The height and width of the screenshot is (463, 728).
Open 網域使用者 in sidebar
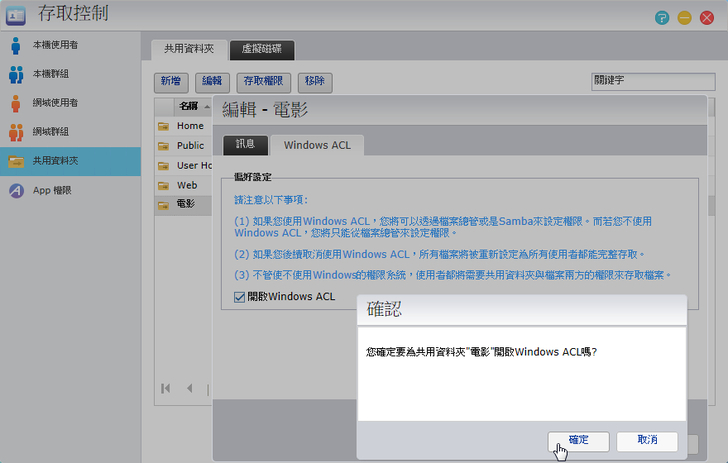pyautogui.click(x=70, y=103)
